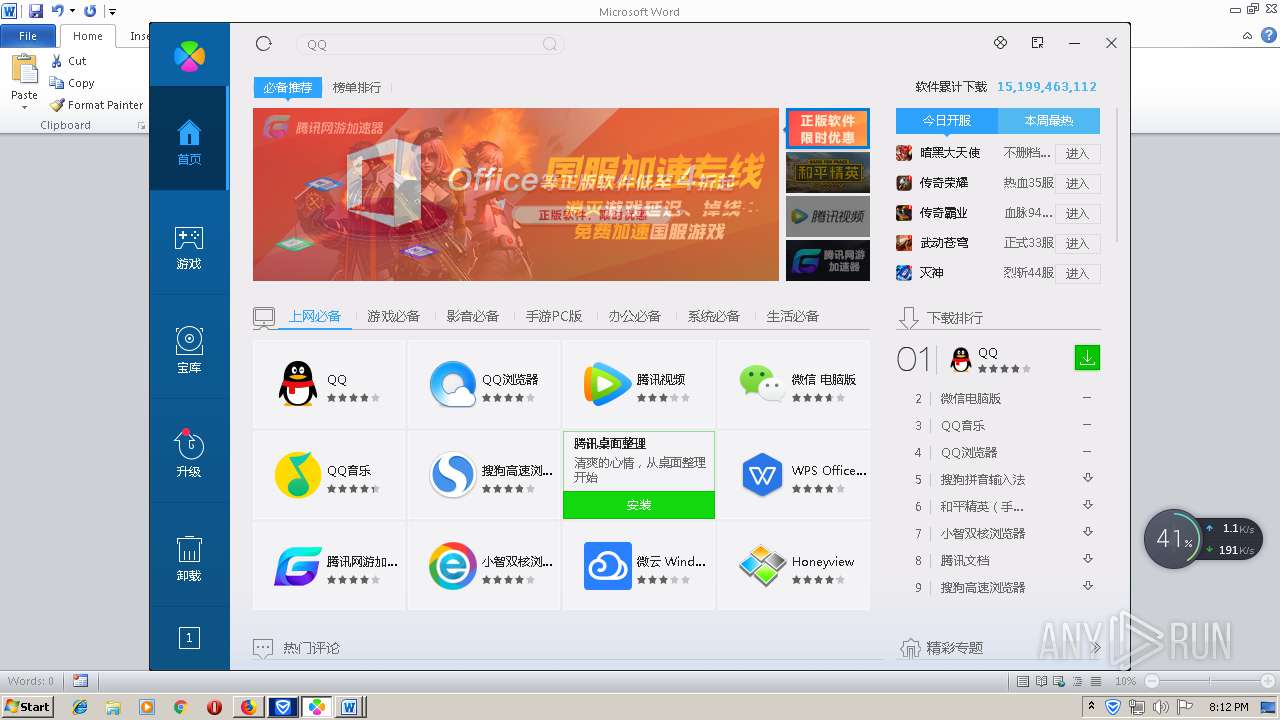This screenshot has height=720, width=1280.
Task: Select the 和平精英 banner thumbnail
Action: (x=827, y=172)
